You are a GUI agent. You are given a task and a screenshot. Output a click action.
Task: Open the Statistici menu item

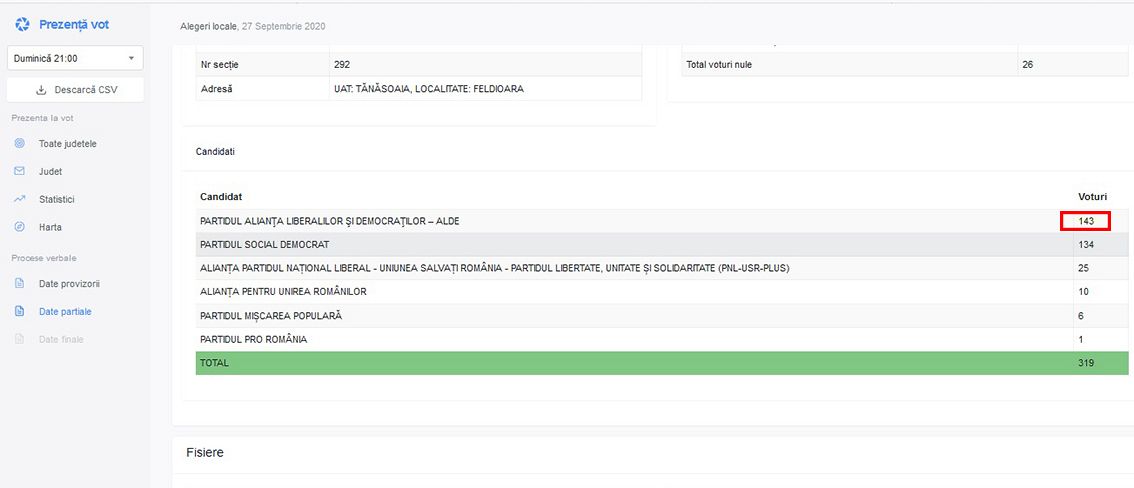click(x=56, y=200)
